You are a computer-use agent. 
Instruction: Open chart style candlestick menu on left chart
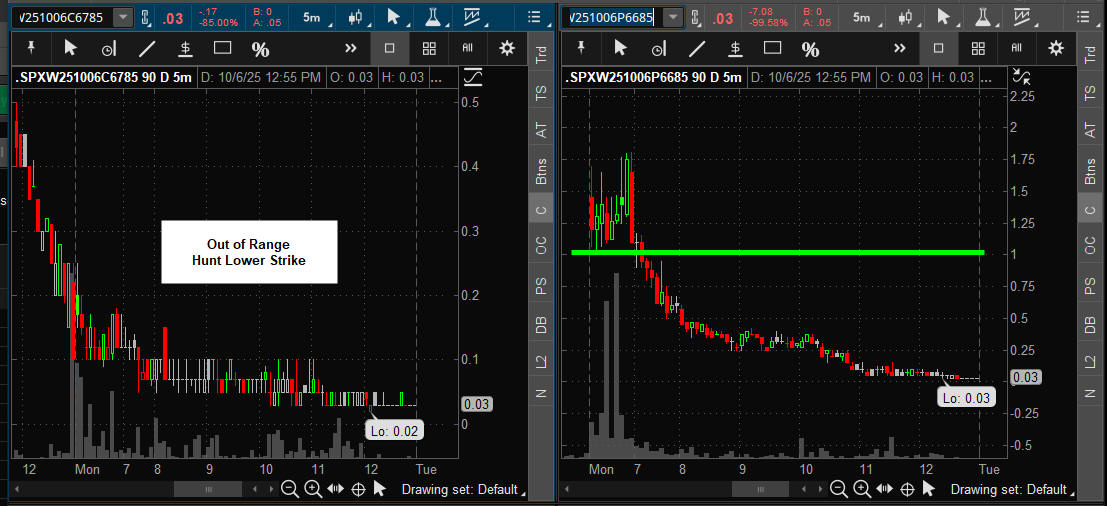(358, 18)
